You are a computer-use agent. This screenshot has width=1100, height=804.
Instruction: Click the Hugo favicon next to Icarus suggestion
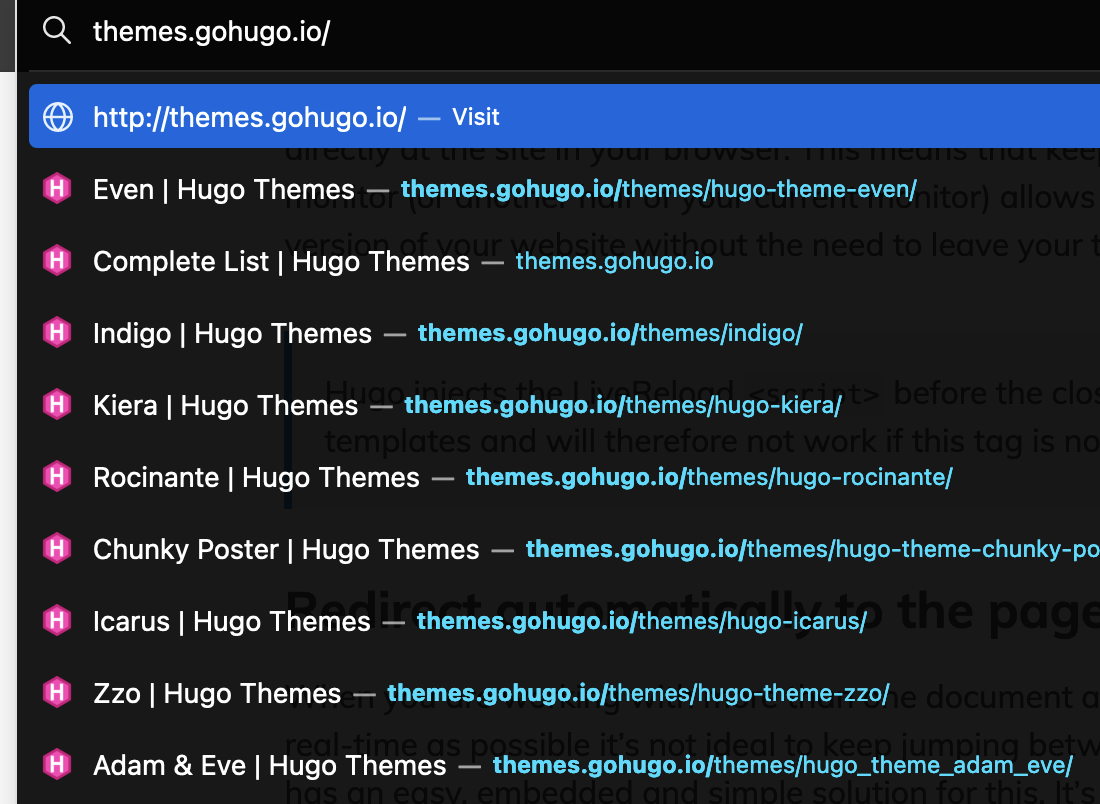tap(57, 621)
